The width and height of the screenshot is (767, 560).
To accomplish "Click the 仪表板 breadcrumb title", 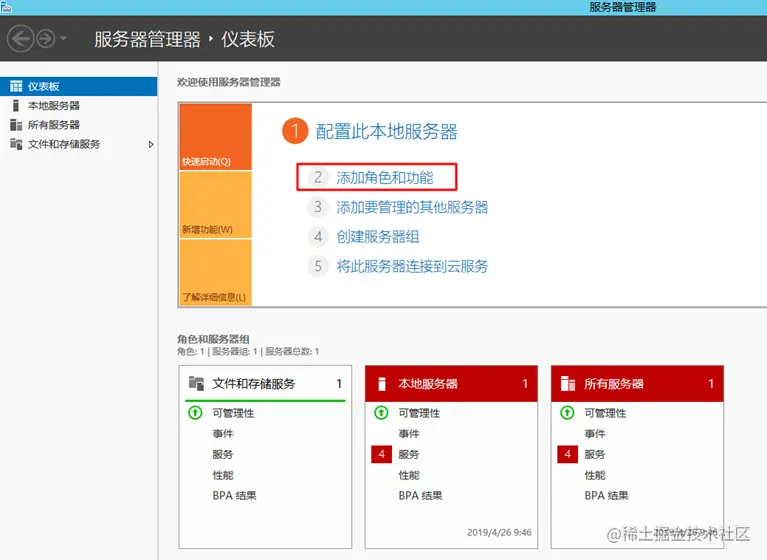I will point(248,39).
